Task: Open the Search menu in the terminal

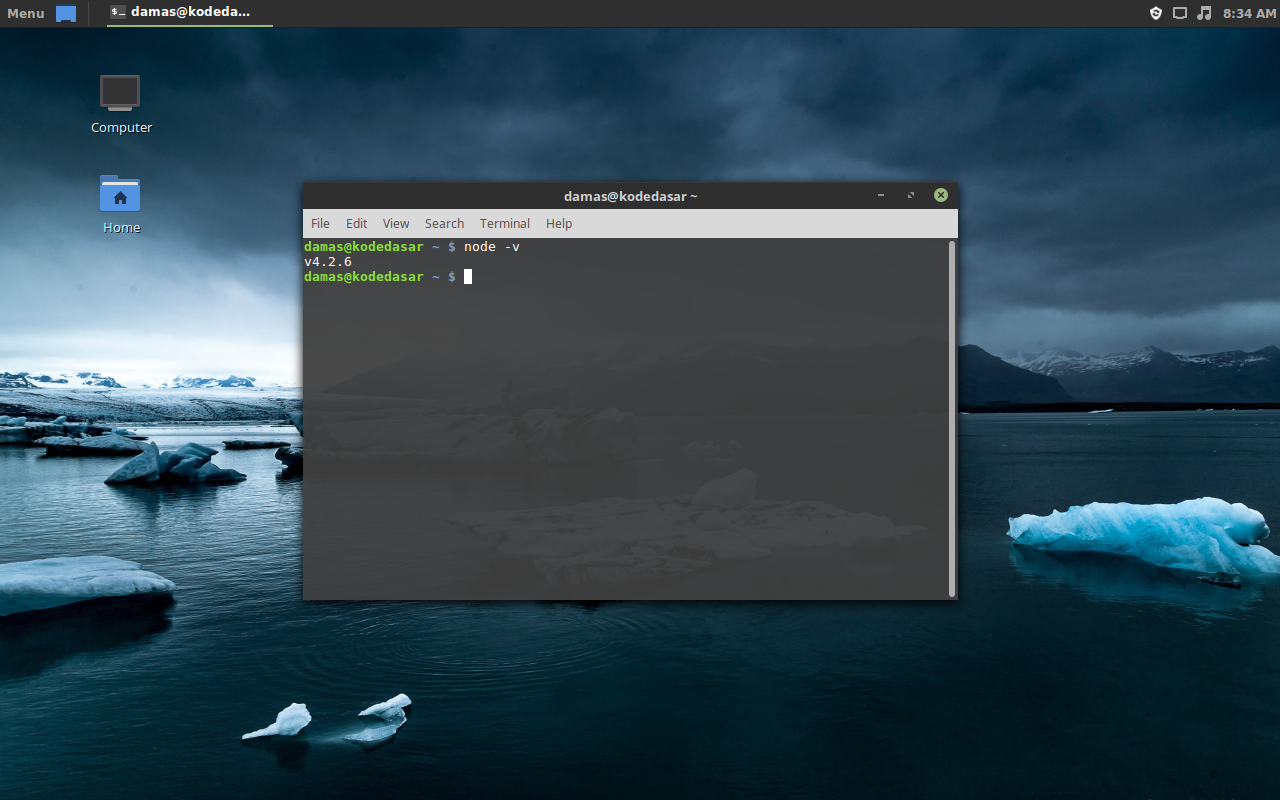Action: [x=444, y=223]
